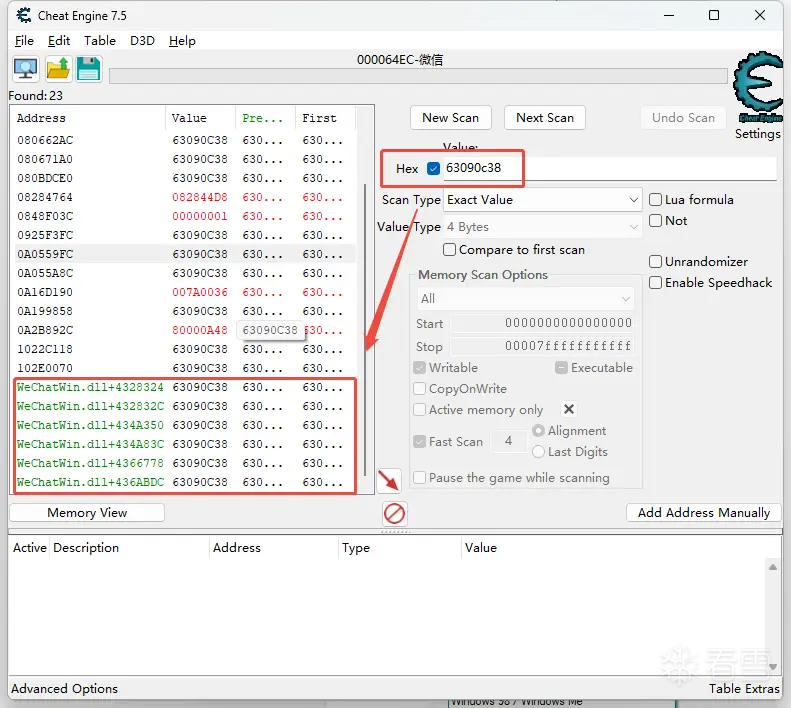
Task: Click the Next Scan button
Action: click(x=545, y=118)
